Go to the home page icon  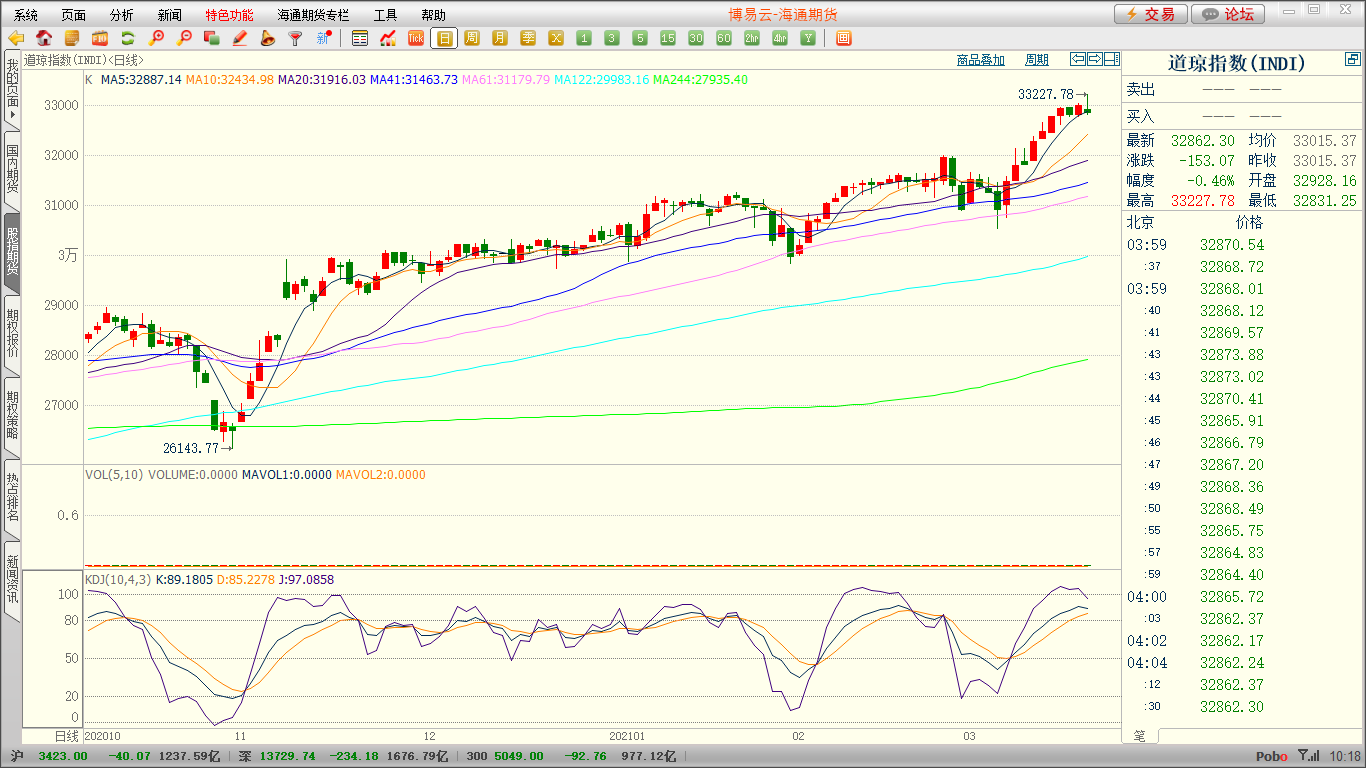tap(44, 38)
